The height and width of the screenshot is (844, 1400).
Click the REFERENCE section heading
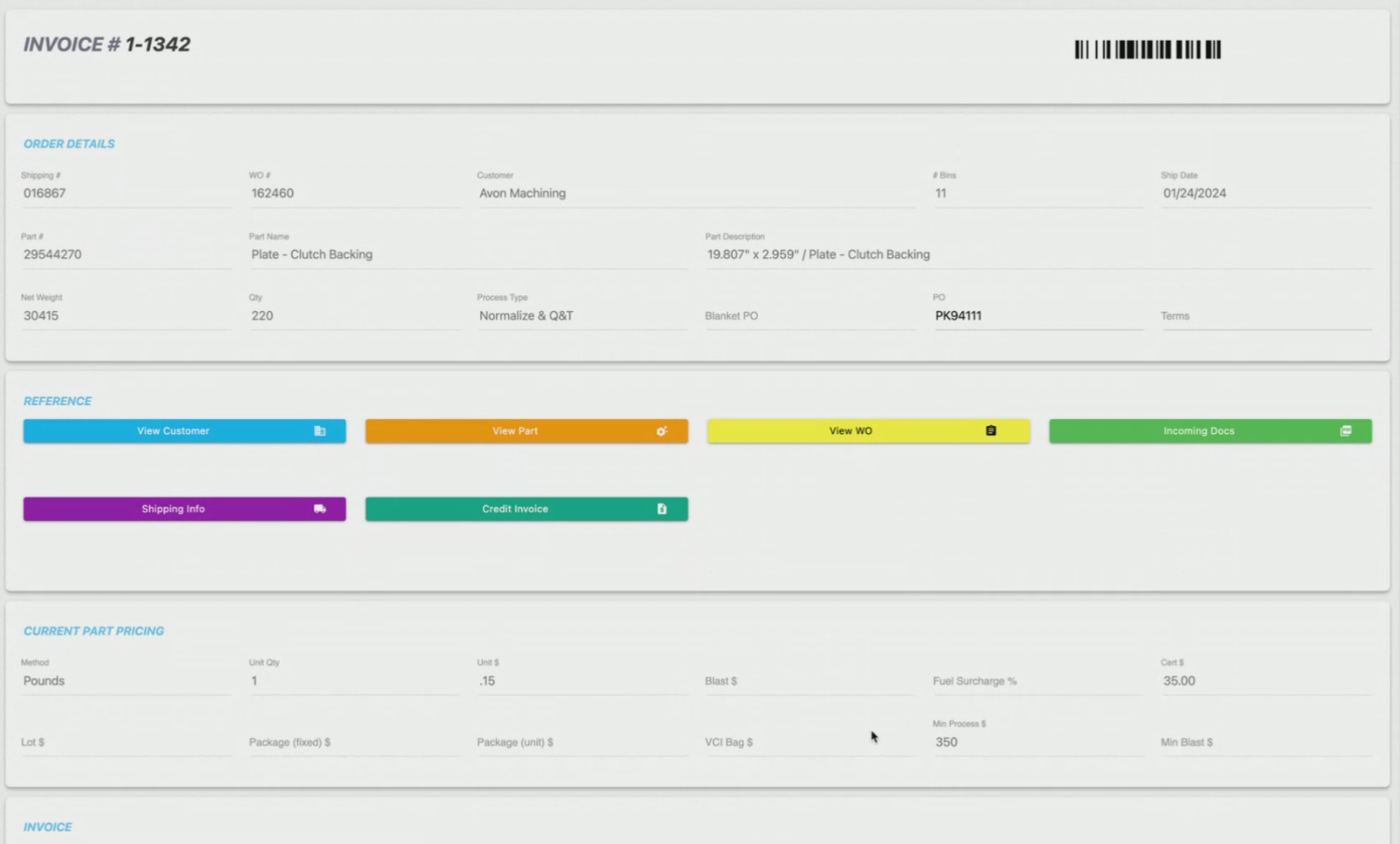coord(58,402)
